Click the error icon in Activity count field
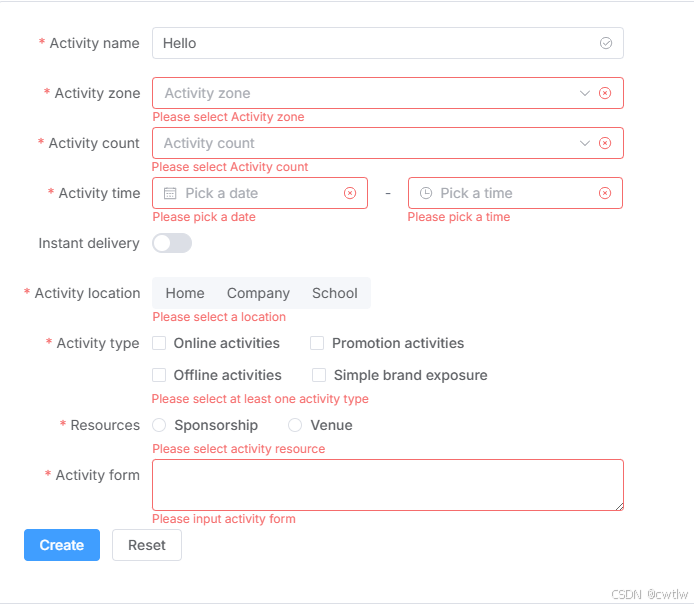This screenshot has width=694, height=608. [x=605, y=143]
